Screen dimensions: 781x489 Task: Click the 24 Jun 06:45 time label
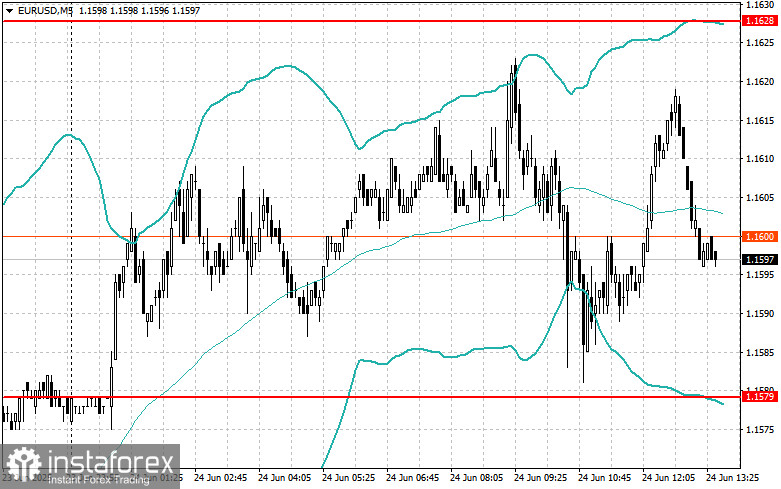412,478
